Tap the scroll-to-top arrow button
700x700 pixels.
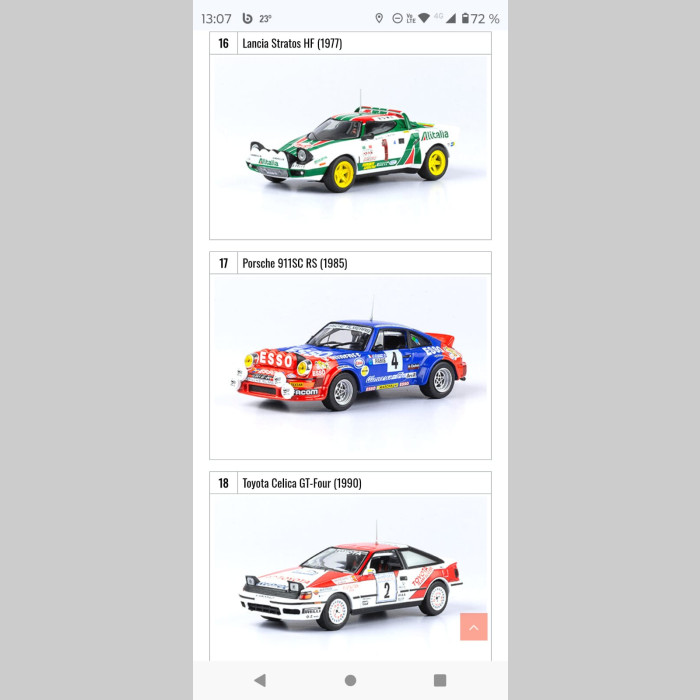(473, 626)
